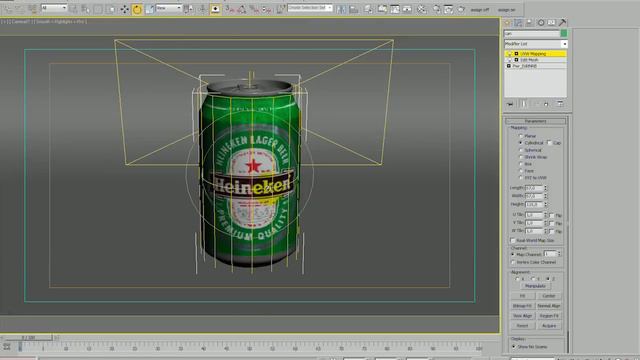Click Configure Modifier Sets icon
This screenshot has width=640, height=360.
pos(560,104)
